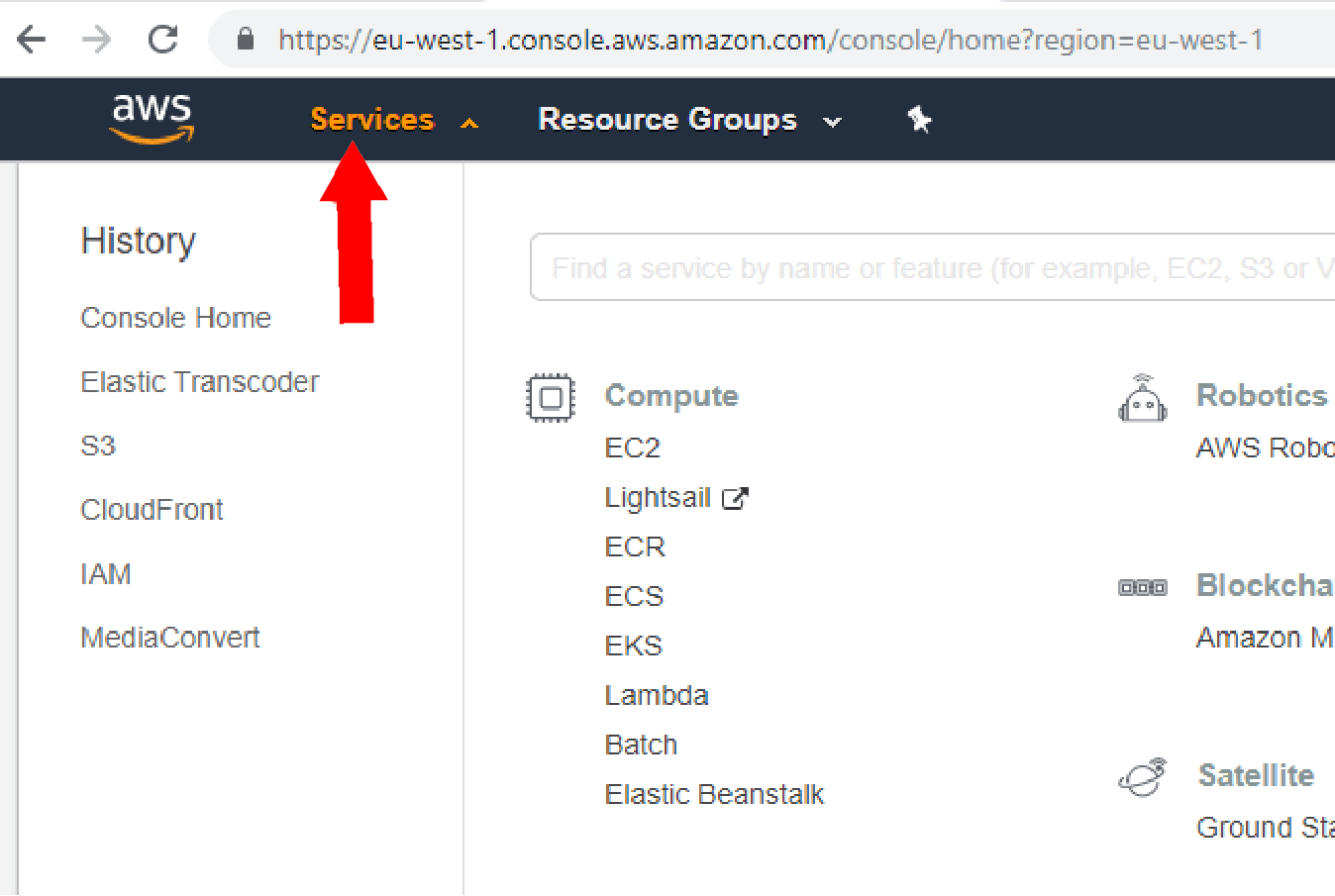Image resolution: width=1335 pixels, height=896 pixels.
Task: Click the browser forward arrow
Action: (x=97, y=40)
